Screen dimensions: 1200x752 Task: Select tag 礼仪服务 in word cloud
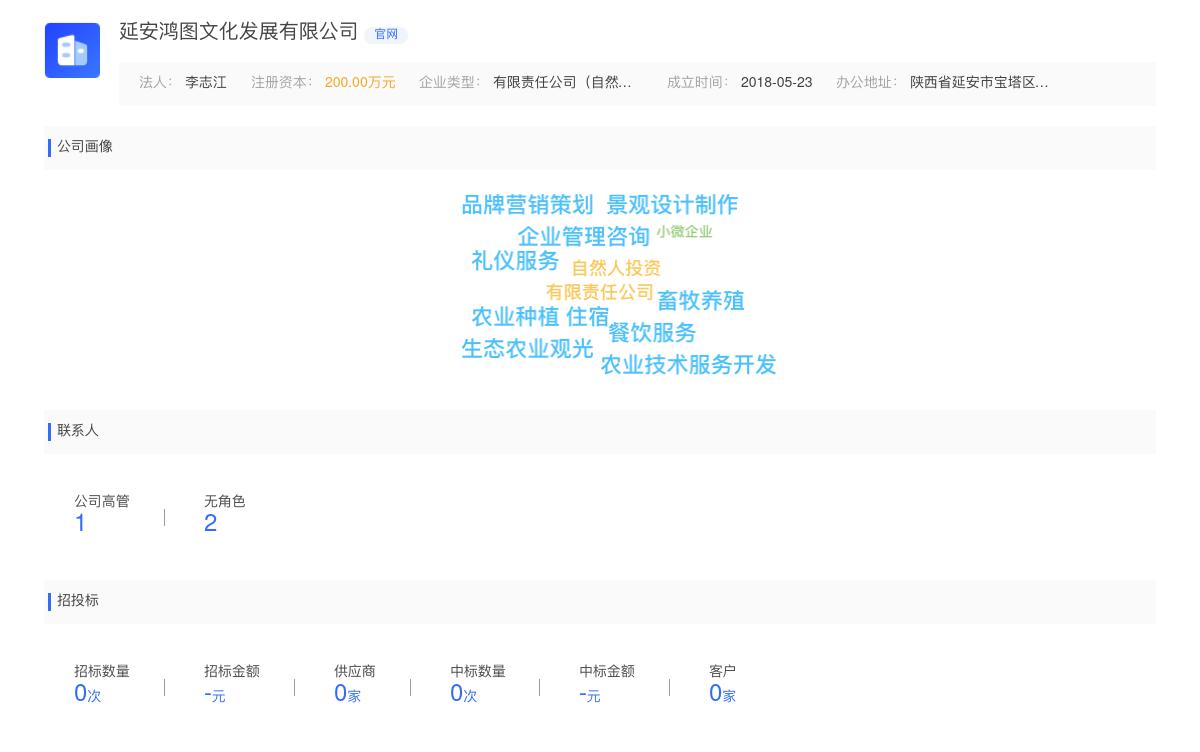click(516, 261)
